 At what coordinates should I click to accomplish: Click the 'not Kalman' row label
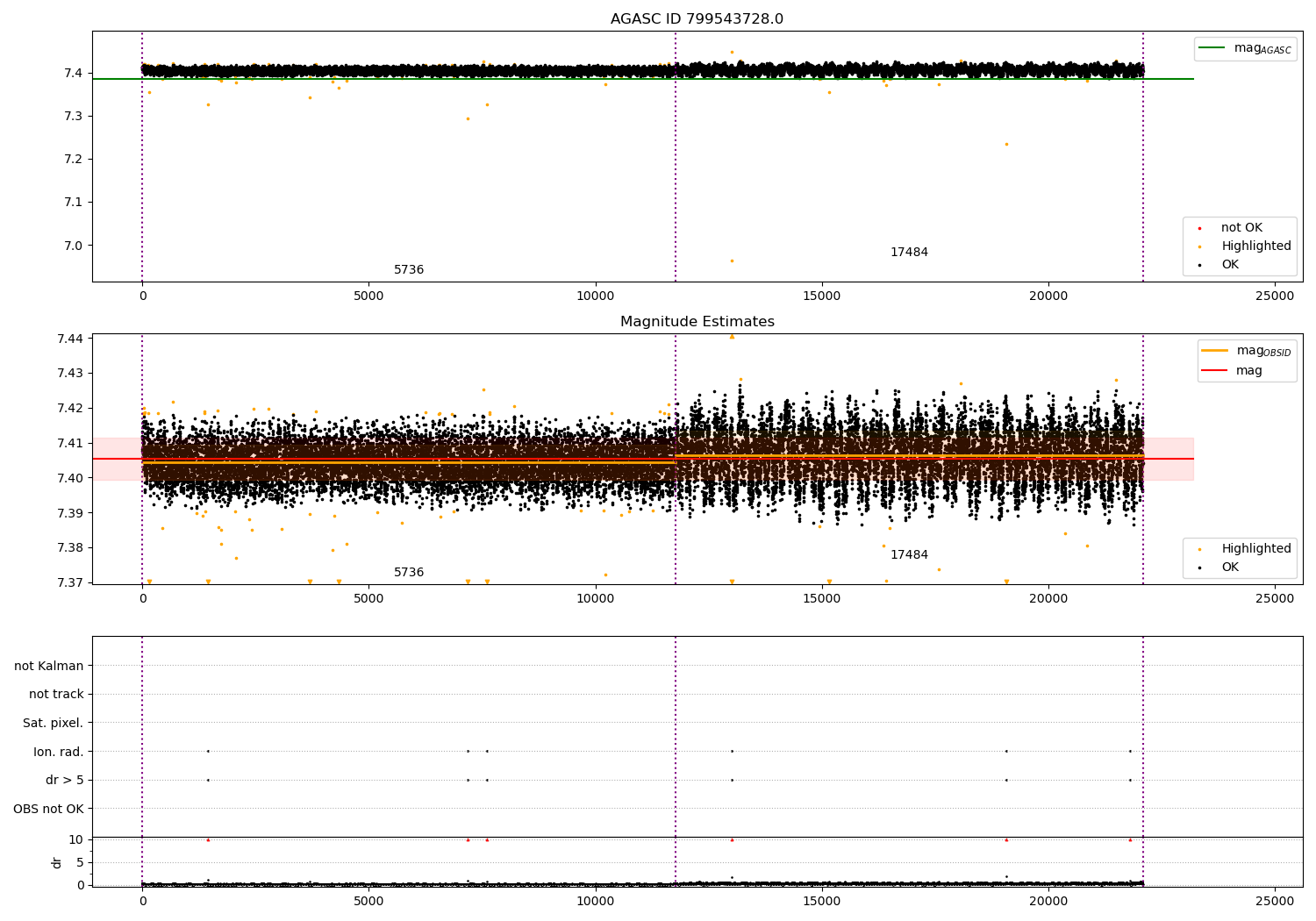click(x=49, y=667)
